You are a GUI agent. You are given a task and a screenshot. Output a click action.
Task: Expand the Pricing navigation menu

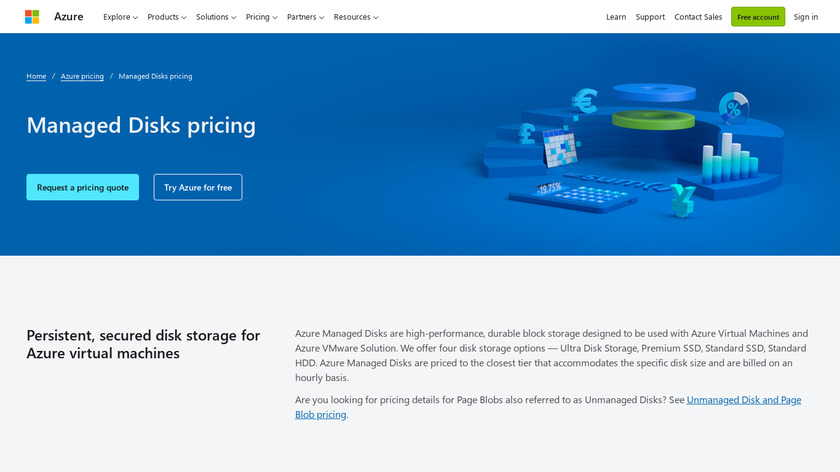[x=261, y=17]
